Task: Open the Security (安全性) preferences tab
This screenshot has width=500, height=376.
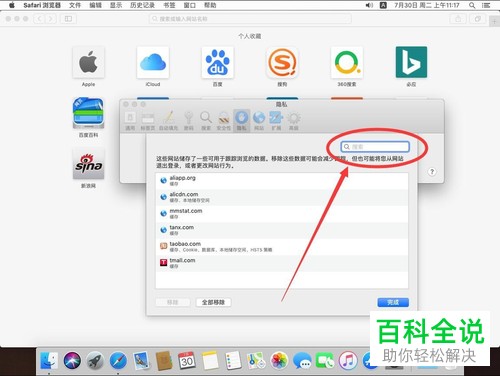Action: tap(224, 121)
